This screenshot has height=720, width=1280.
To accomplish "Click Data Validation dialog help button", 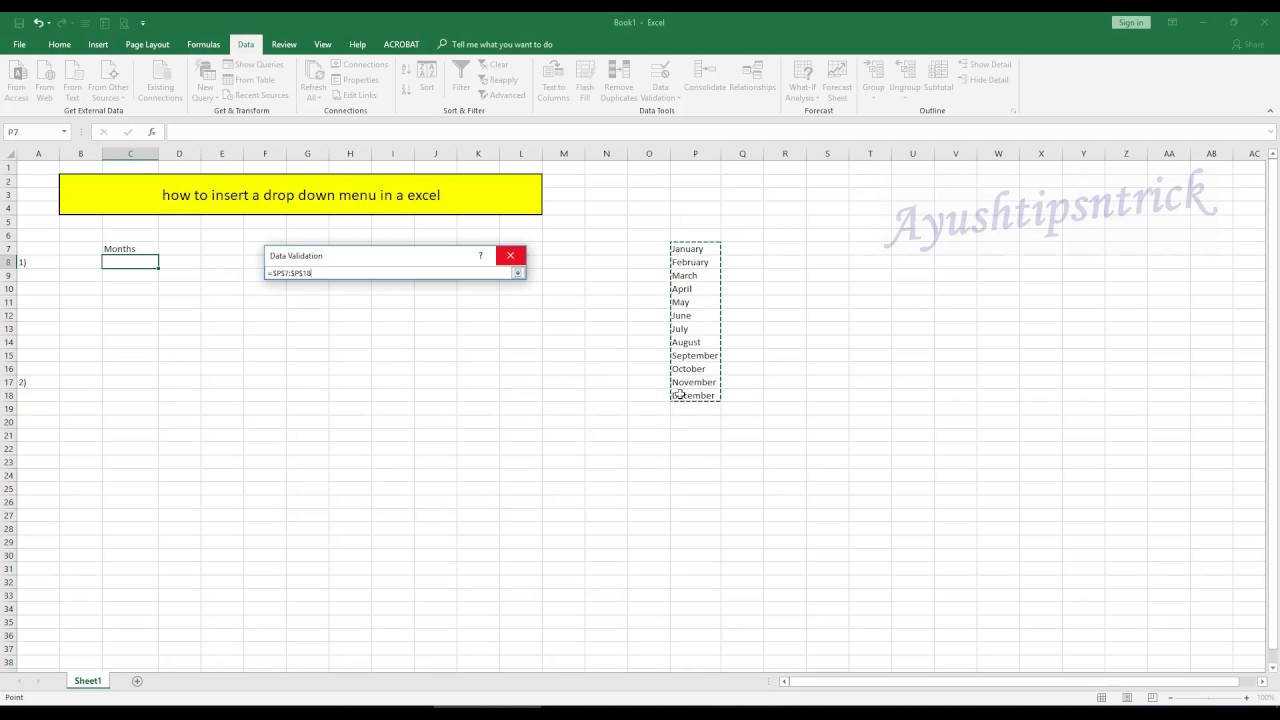I will tap(480, 256).
